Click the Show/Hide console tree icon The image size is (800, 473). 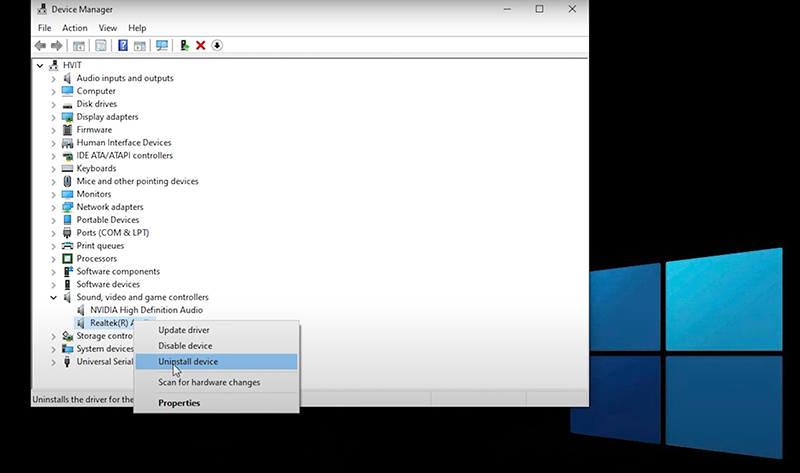coord(79,46)
